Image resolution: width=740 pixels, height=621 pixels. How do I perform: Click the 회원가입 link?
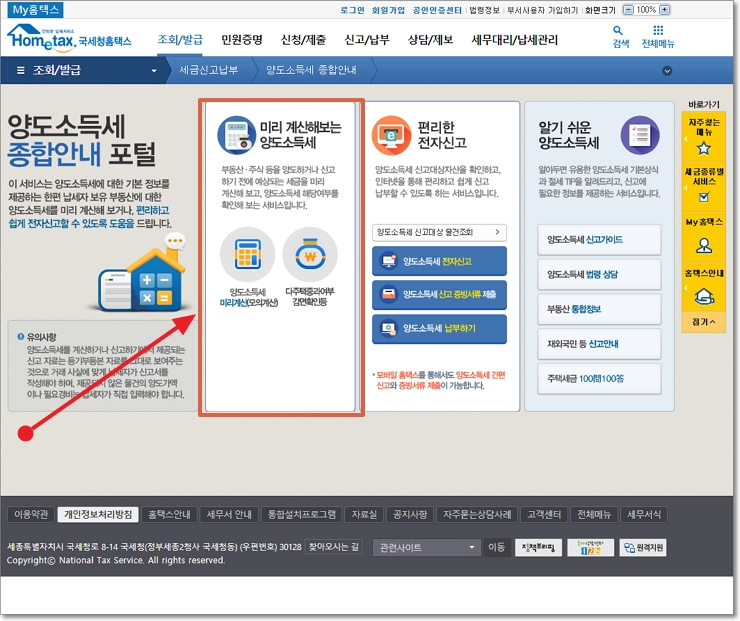point(388,10)
